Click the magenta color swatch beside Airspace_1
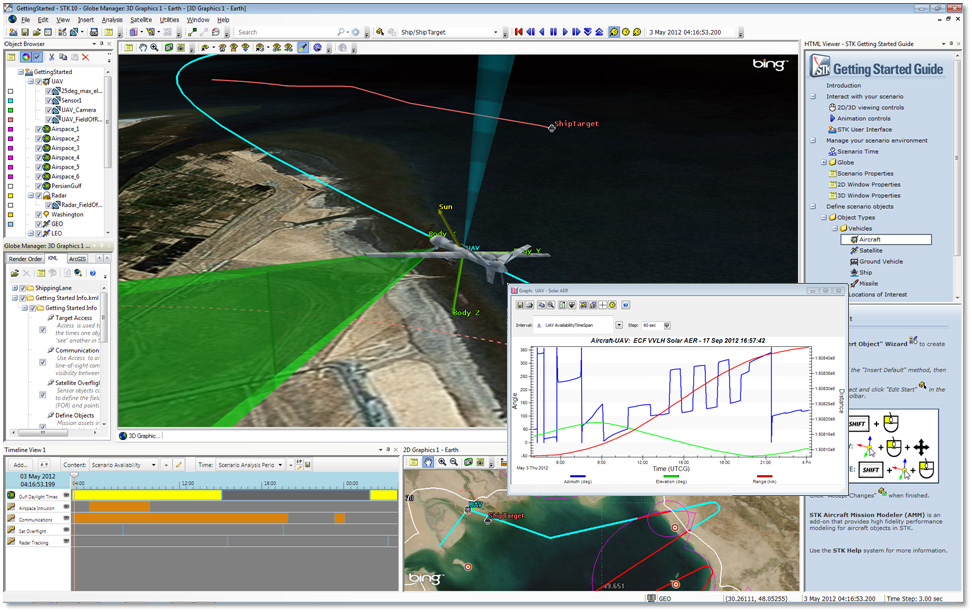This screenshot has width=972, height=612. pos(11,129)
